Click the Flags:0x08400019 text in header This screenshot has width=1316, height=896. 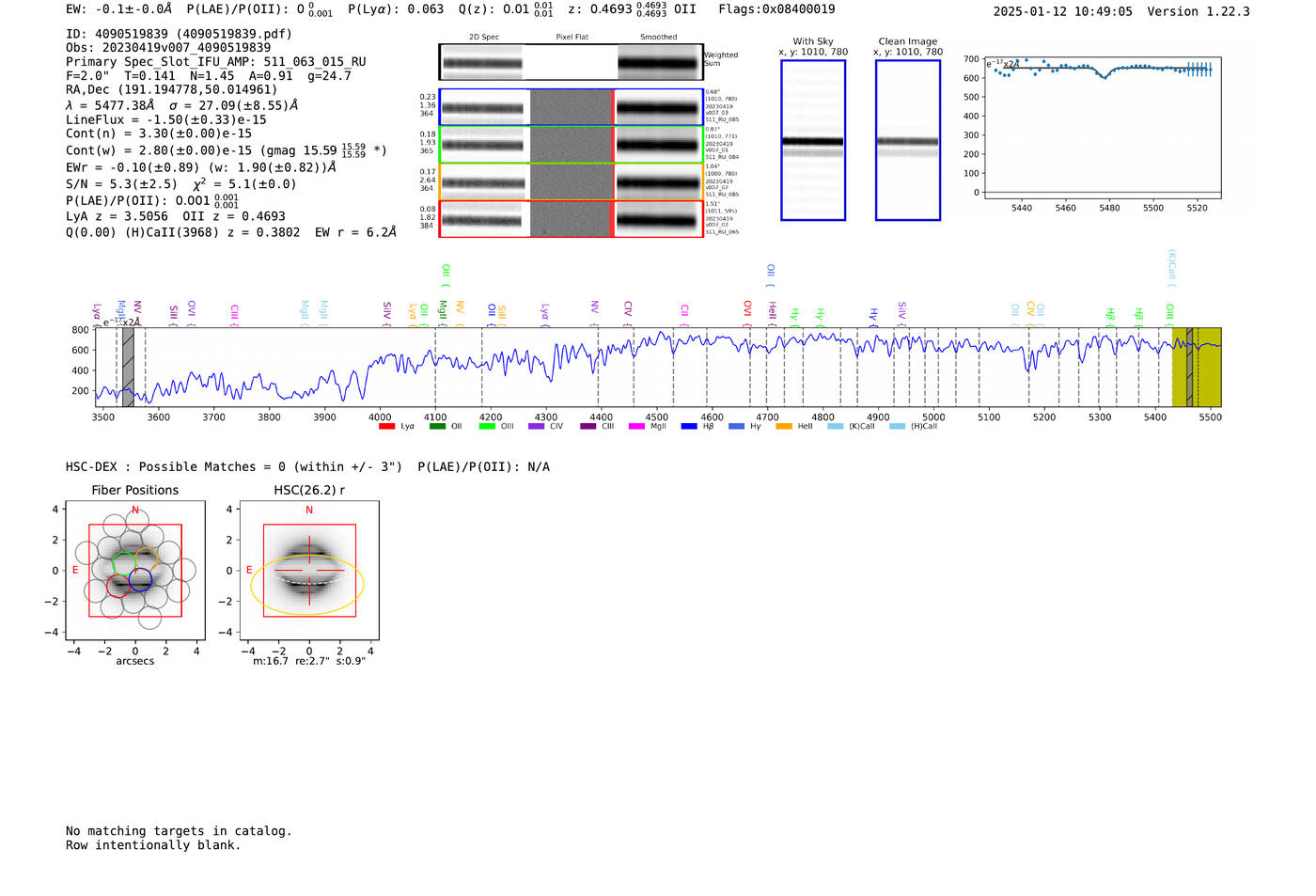(776, 9)
